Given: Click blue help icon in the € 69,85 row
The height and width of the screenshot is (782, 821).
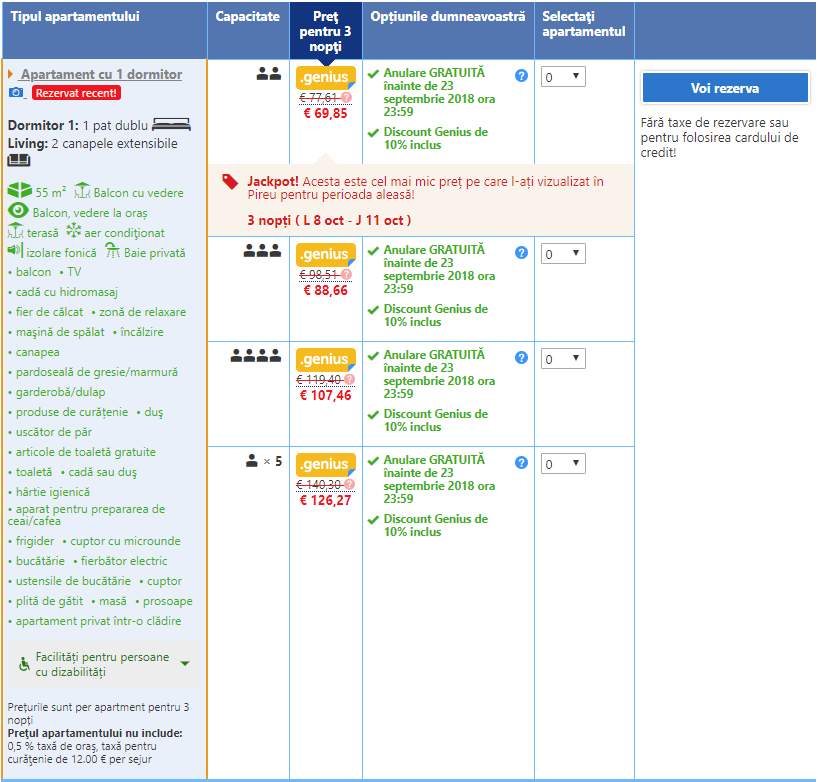Looking at the screenshot, I should [521, 76].
